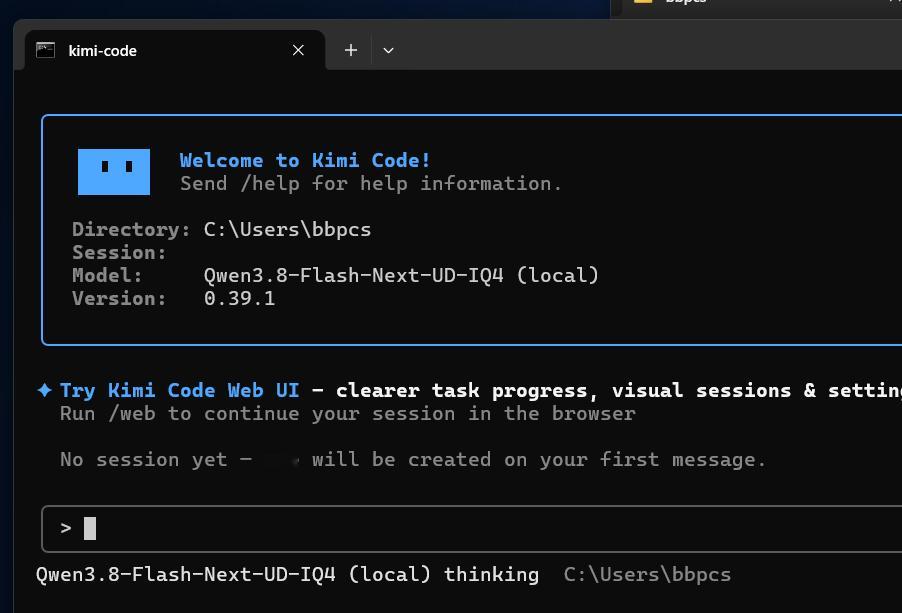
Task: Click the terminal icon on kimi-code tab
Action: [x=45, y=51]
